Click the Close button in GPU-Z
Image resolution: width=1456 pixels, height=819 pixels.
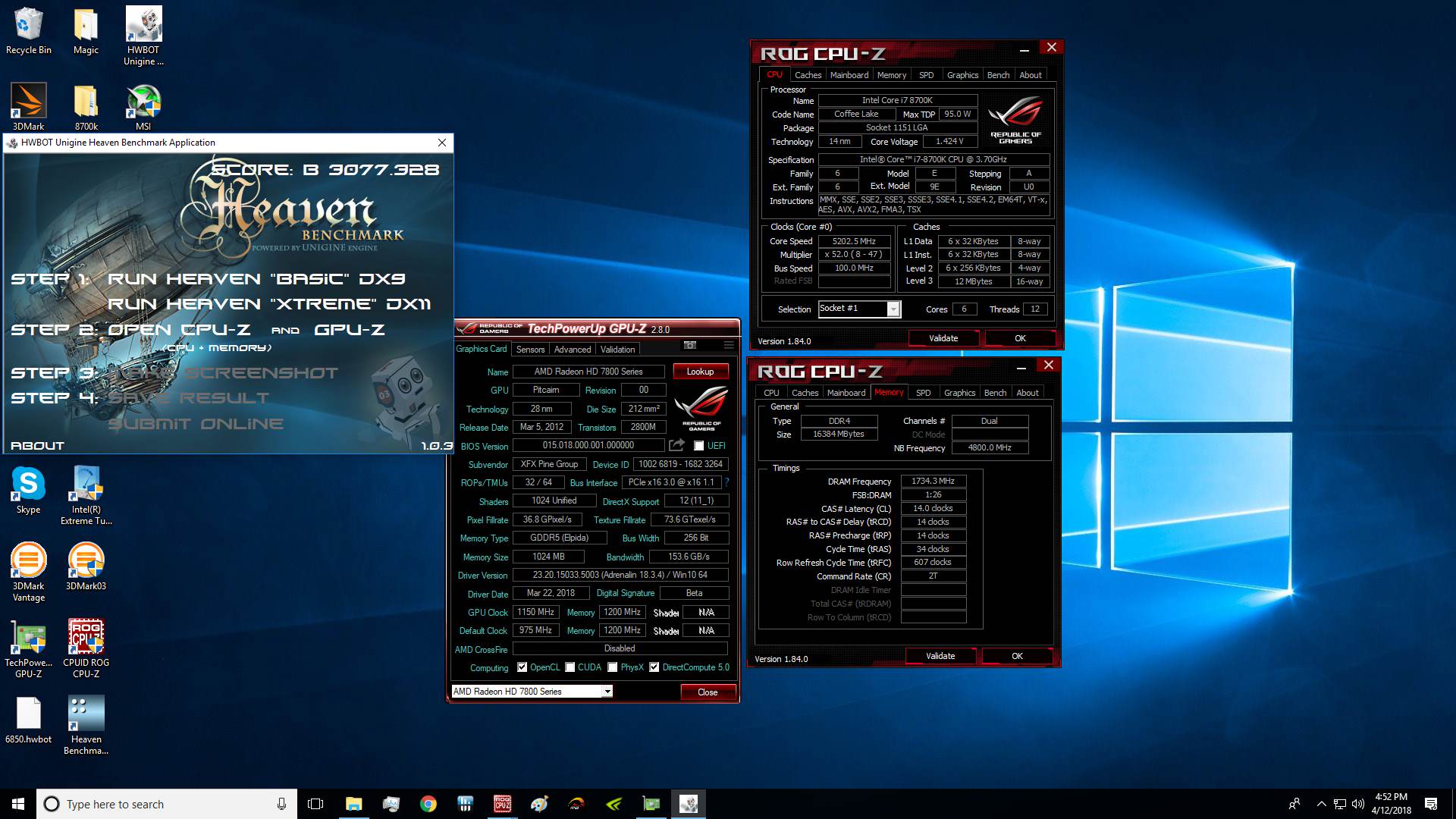tap(708, 692)
